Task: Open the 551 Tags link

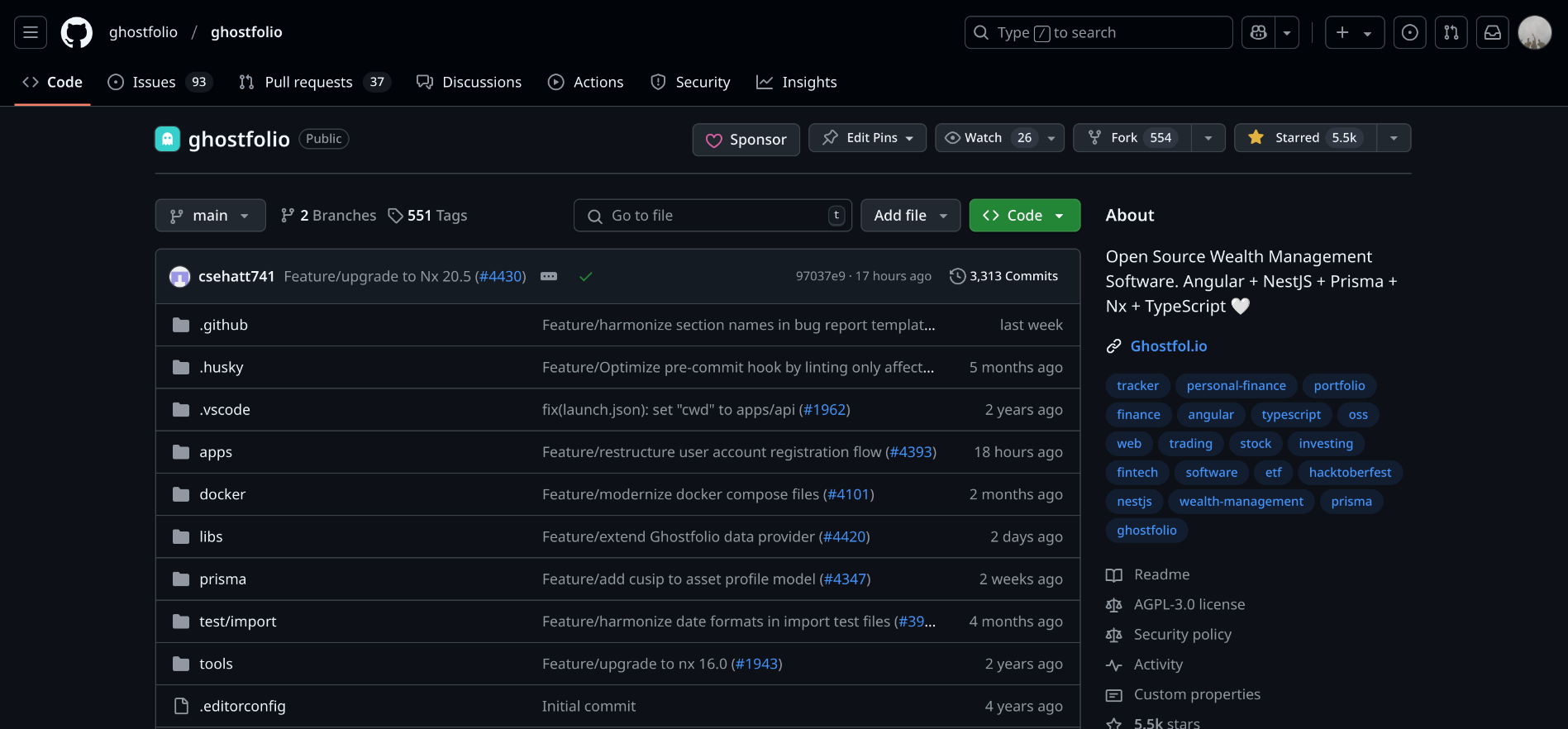Action: click(x=427, y=216)
